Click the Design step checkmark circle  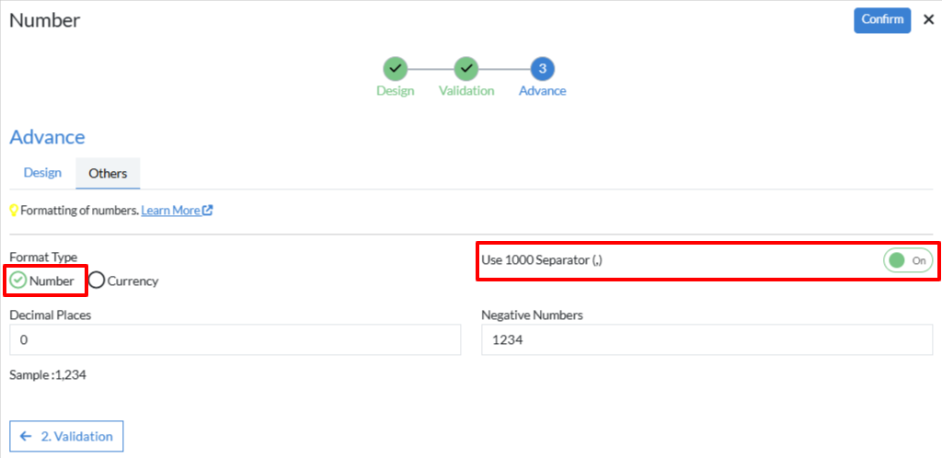click(395, 68)
